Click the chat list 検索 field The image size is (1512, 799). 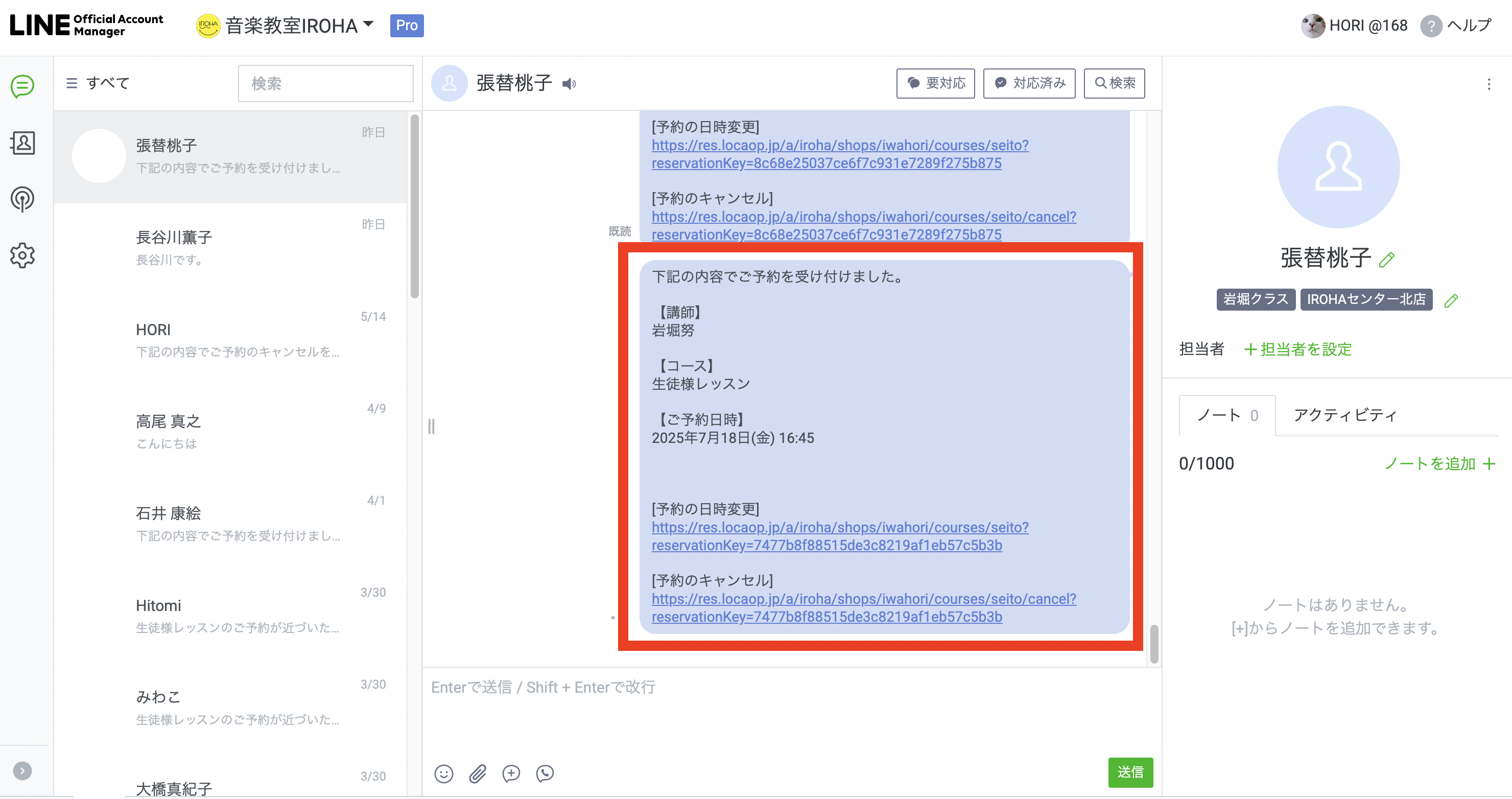pos(326,83)
